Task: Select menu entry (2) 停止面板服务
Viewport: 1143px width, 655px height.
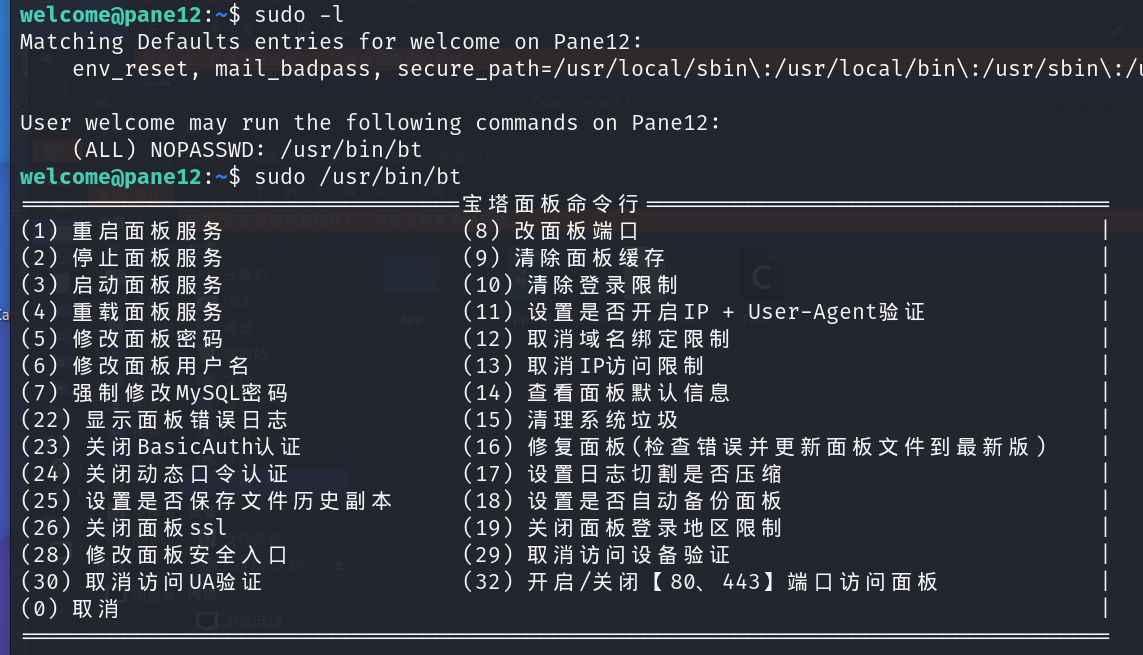Action: point(121,258)
